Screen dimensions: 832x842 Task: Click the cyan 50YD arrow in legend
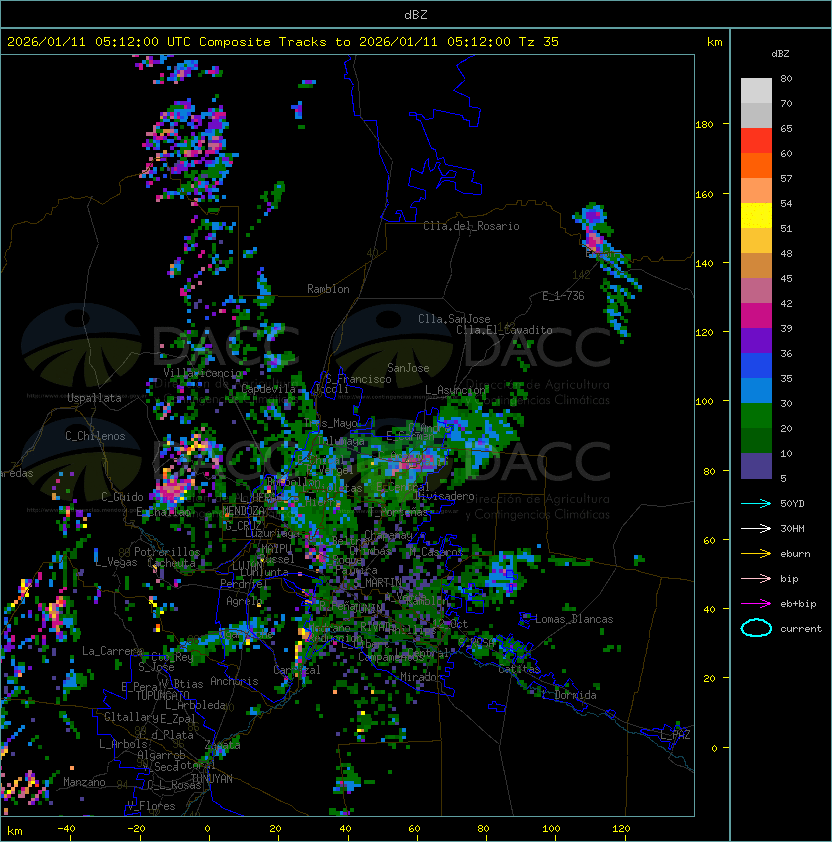click(x=756, y=503)
